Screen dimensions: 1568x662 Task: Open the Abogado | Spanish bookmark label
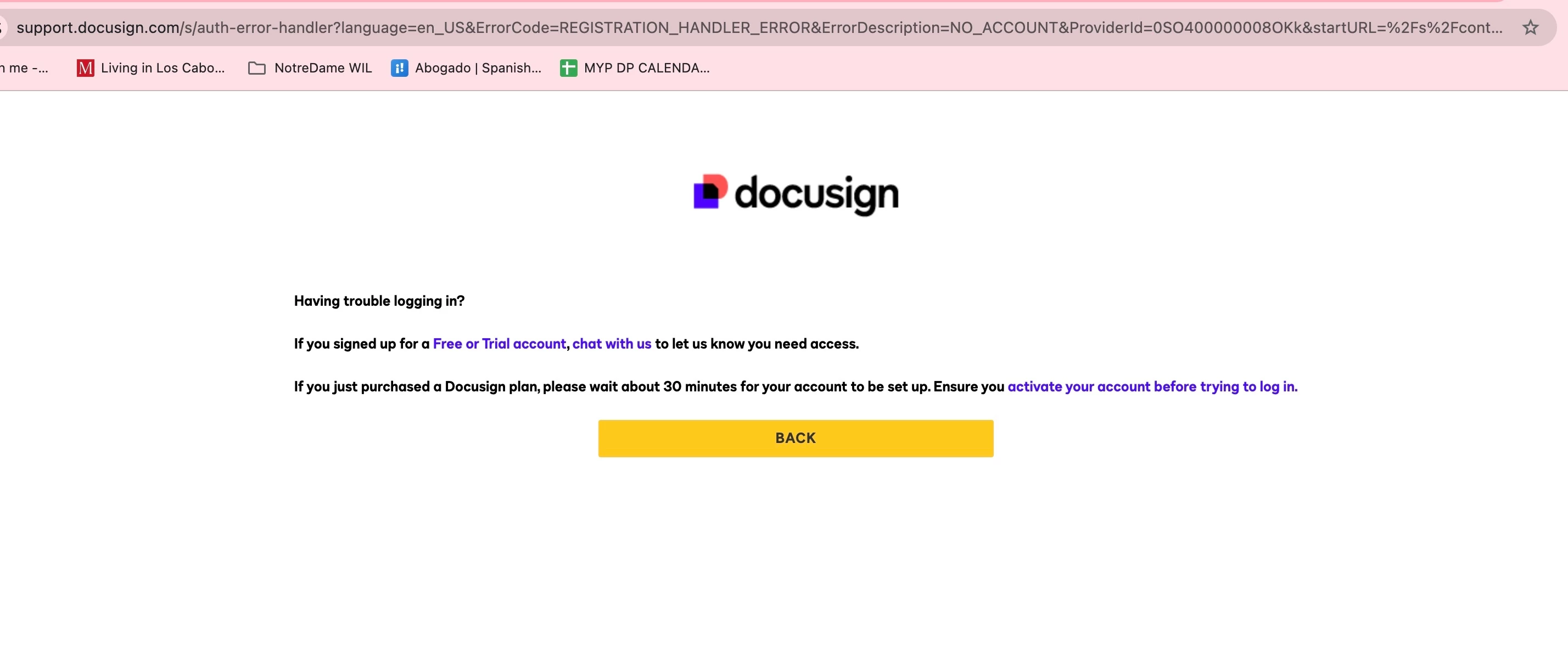point(478,68)
